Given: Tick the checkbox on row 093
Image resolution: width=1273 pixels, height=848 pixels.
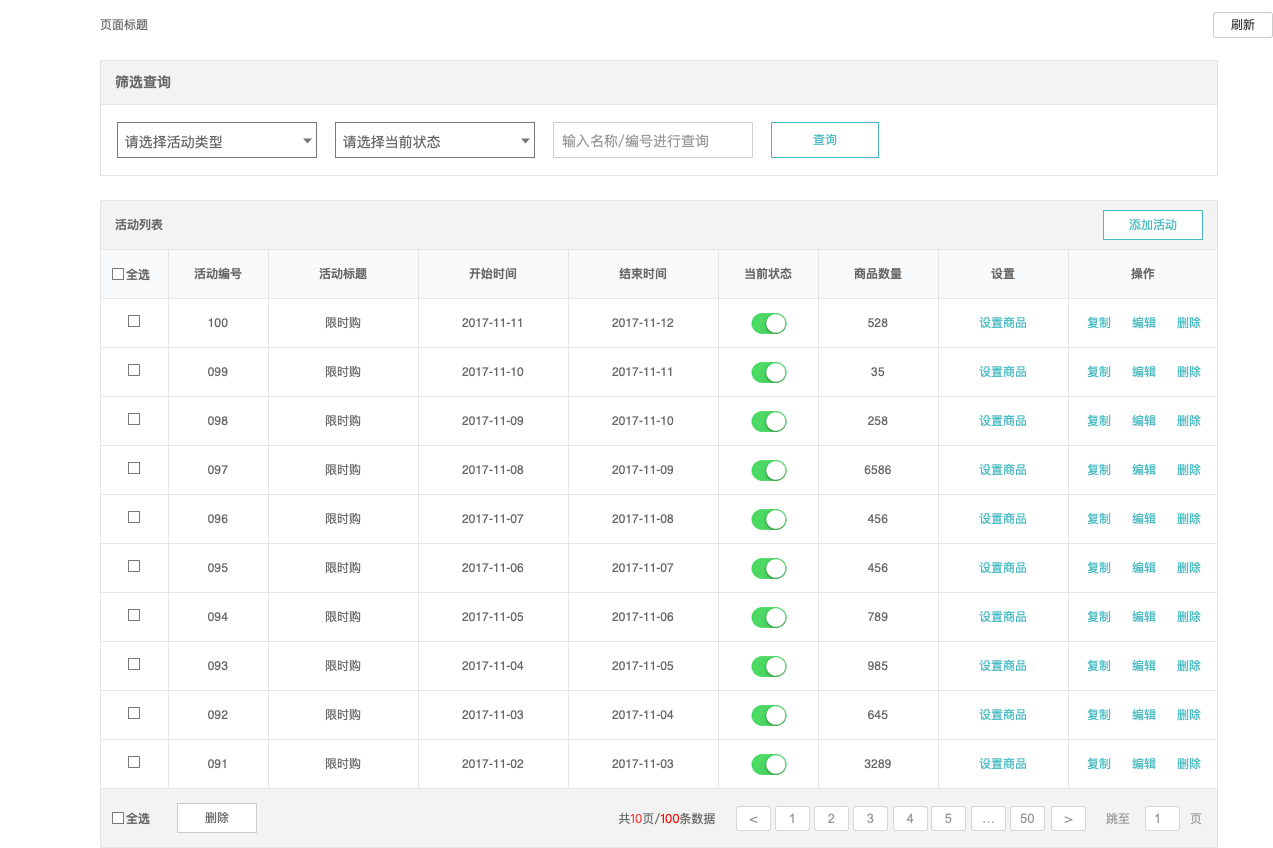Looking at the screenshot, I should [133, 664].
